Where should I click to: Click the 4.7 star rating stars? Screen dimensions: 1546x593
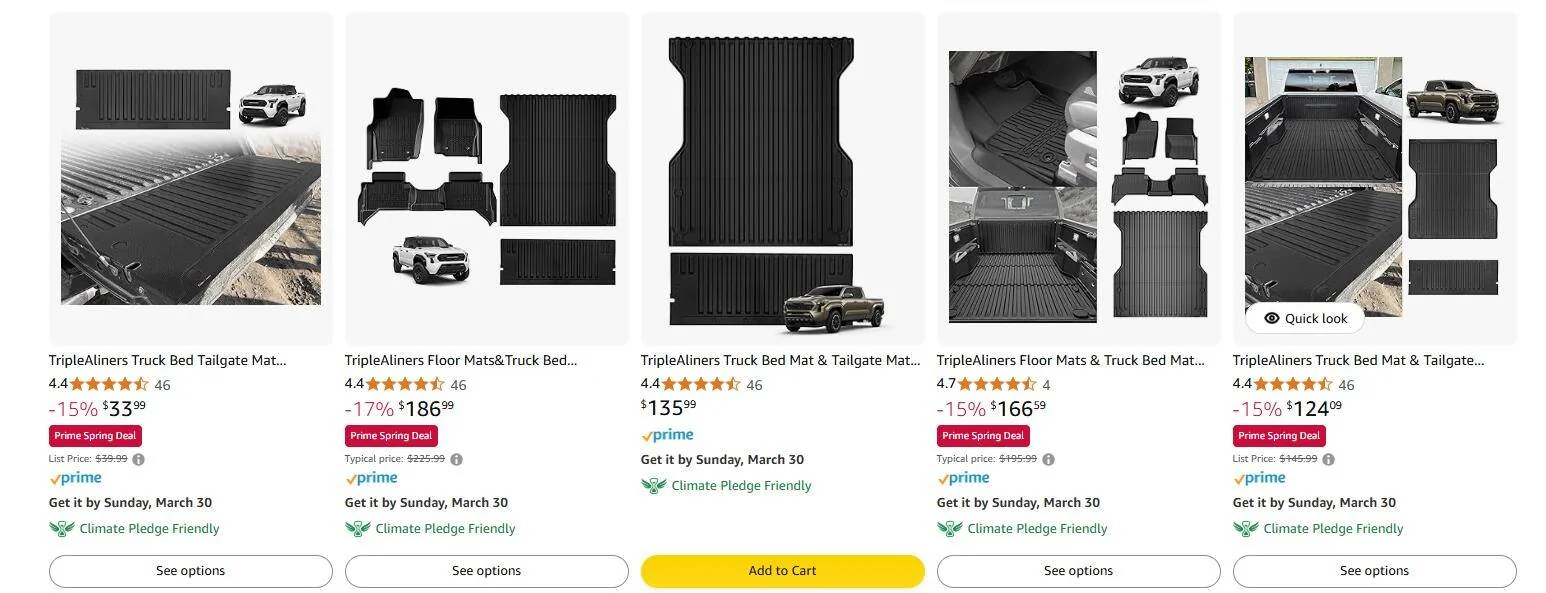click(997, 385)
